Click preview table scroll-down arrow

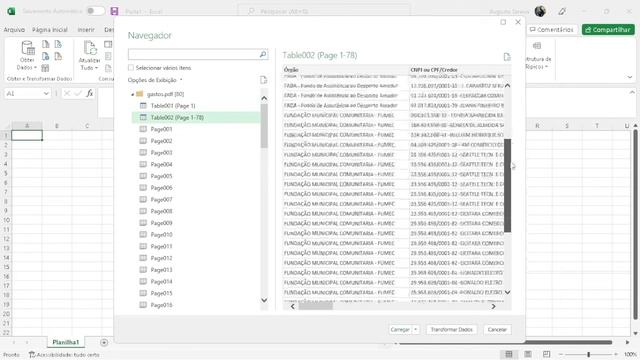click(x=507, y=292)
